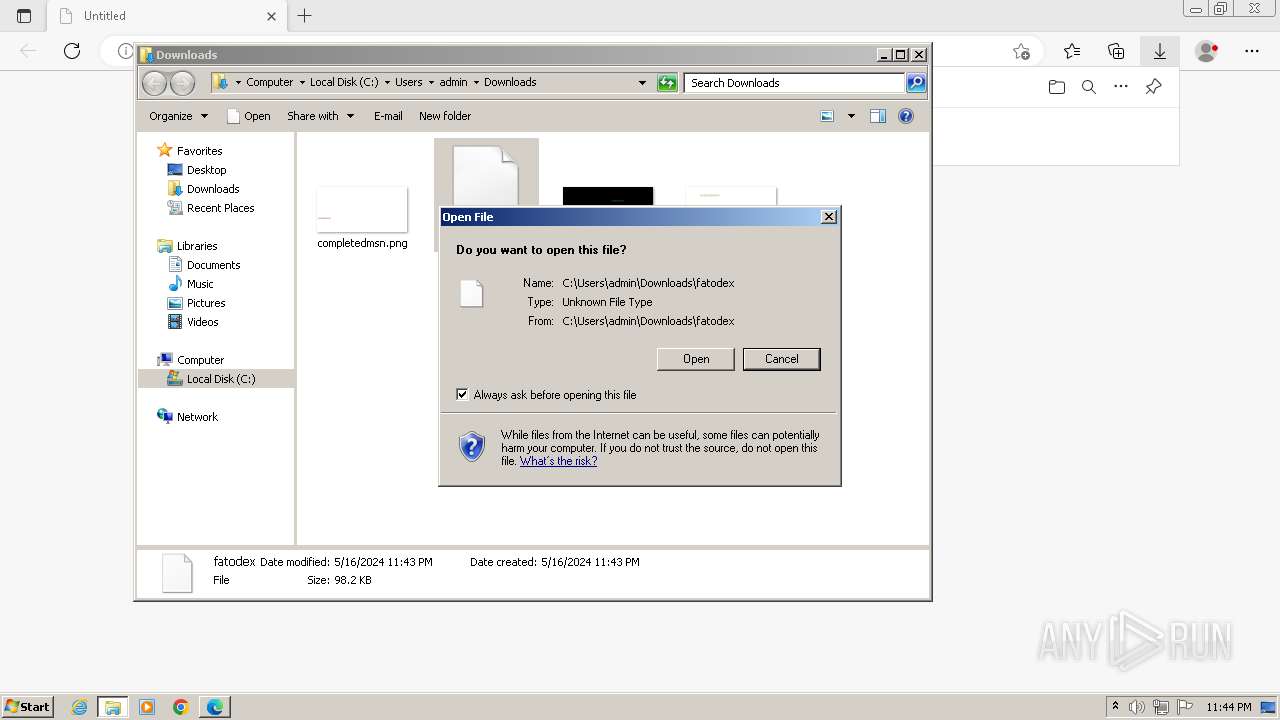The image size is (1280, 720).
Task: Select Libraries in the navigation pane
Action: pos(197,246)
